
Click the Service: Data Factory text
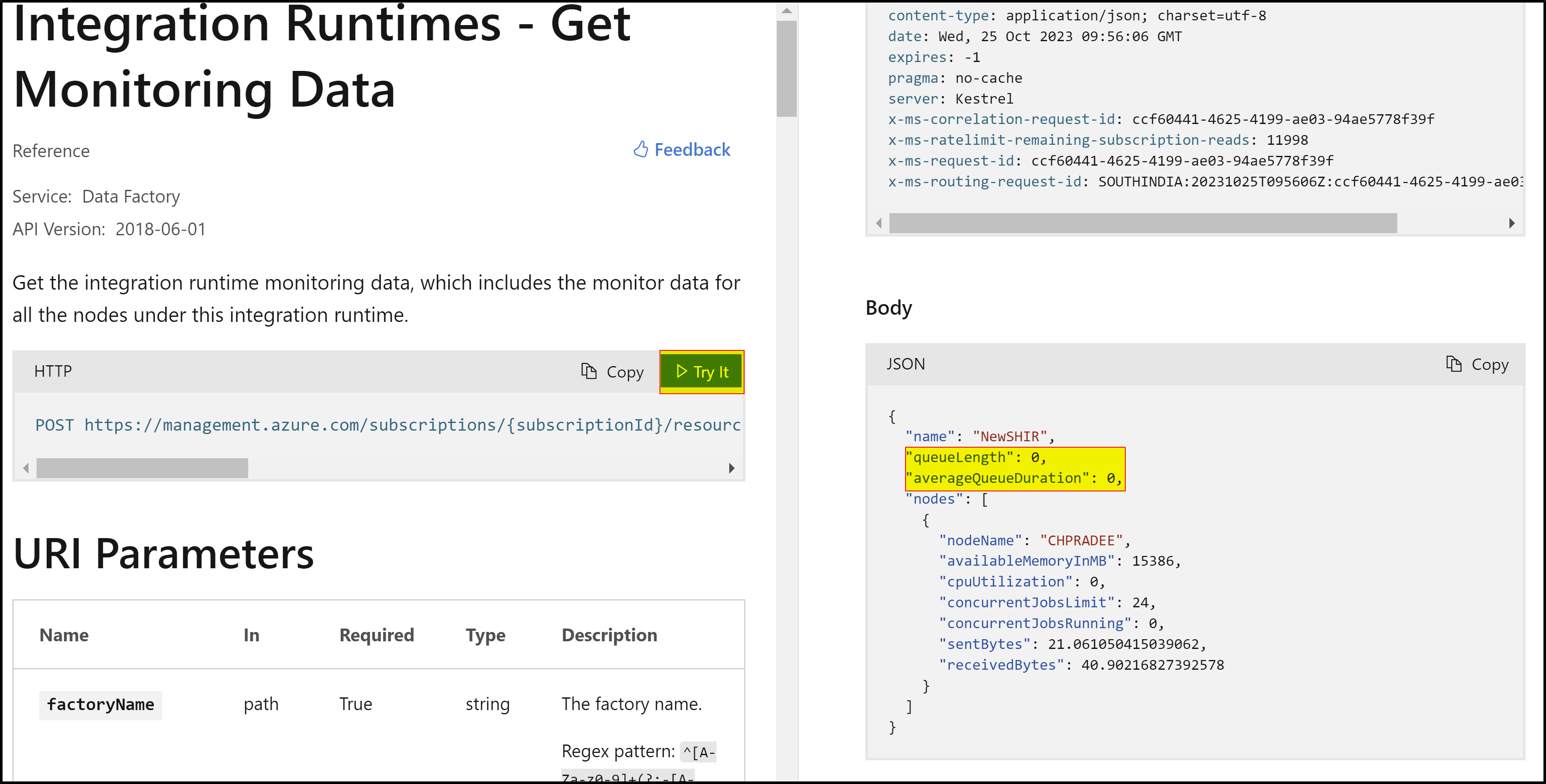coord(96,197)
